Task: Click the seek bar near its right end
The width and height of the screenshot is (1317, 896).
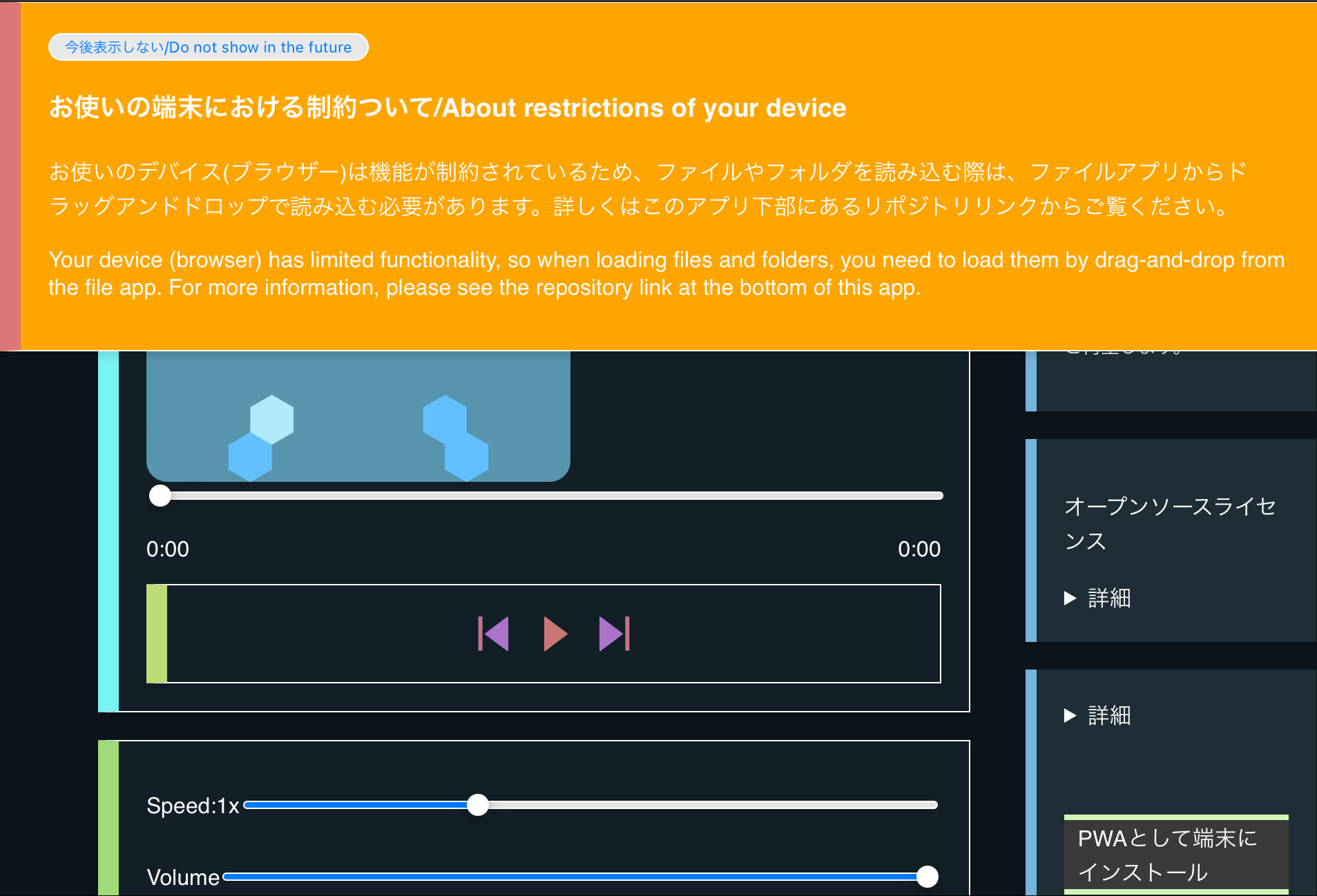Action: pyautogui.click(x=919, y=495)
